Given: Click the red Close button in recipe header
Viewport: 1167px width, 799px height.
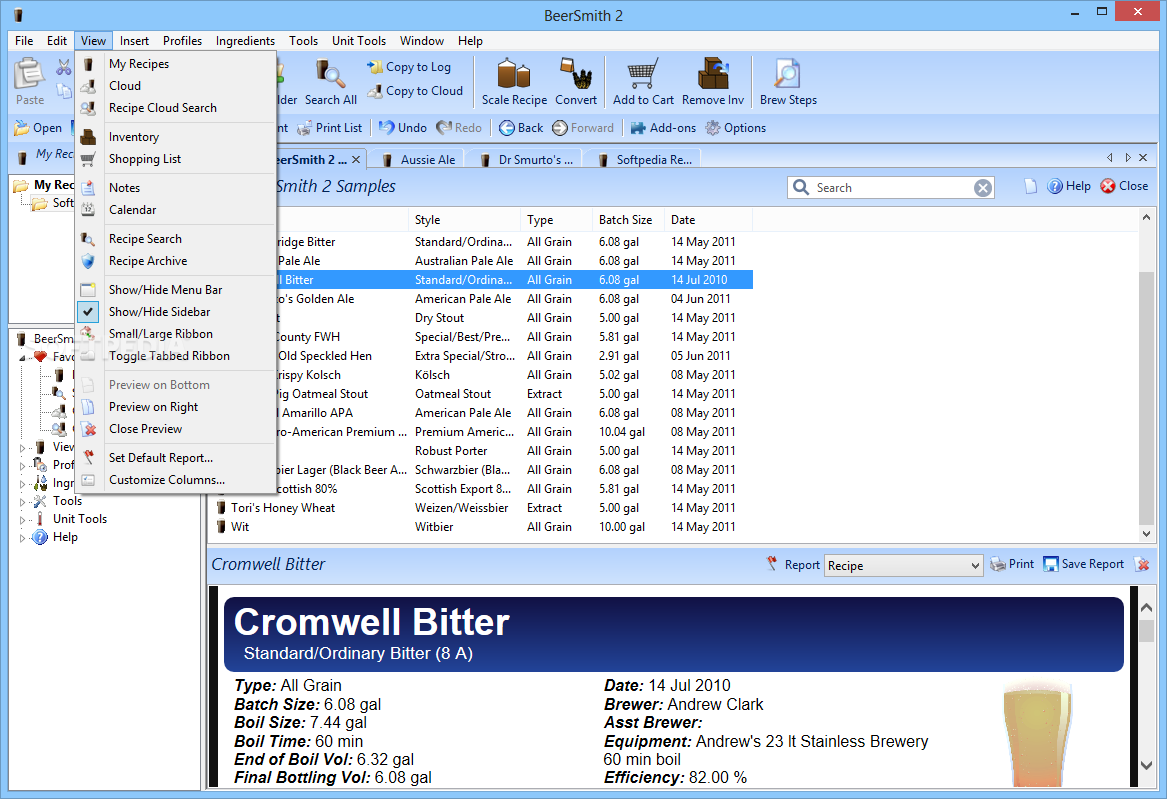Looking at the screenshot, I should tap(1124, 186).
